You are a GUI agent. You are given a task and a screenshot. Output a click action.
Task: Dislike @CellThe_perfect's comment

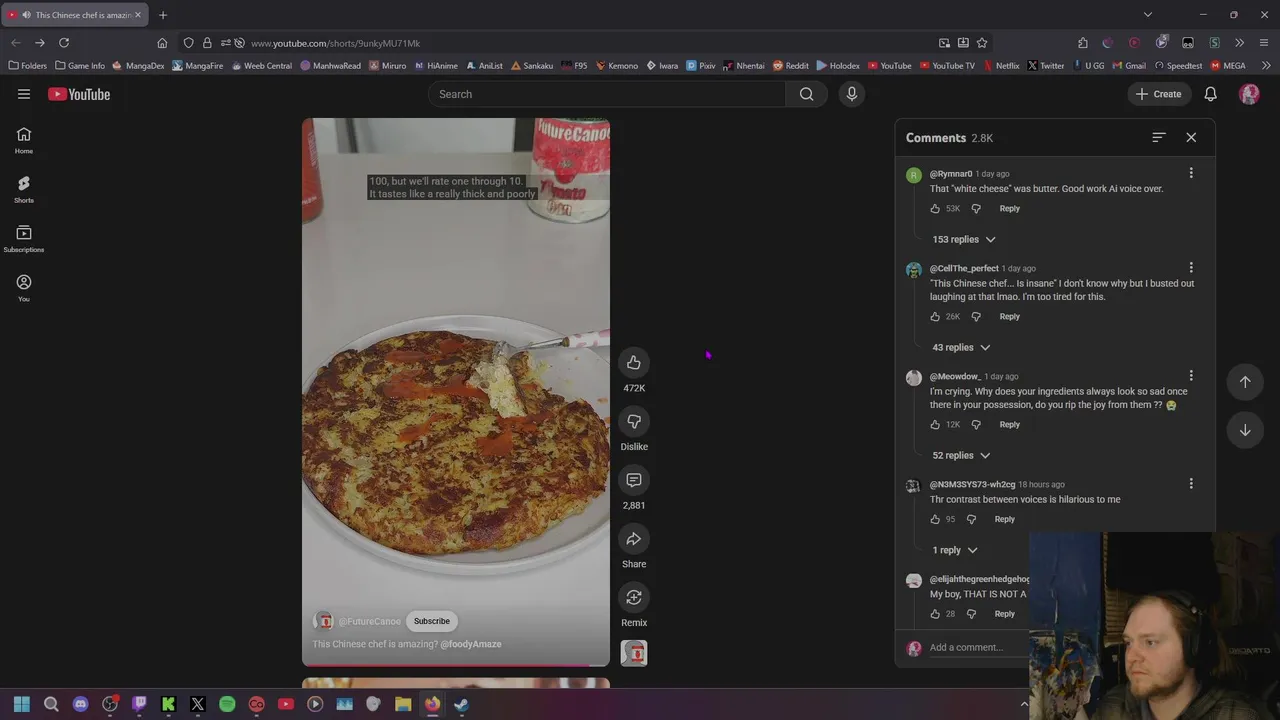pos(976,316)
